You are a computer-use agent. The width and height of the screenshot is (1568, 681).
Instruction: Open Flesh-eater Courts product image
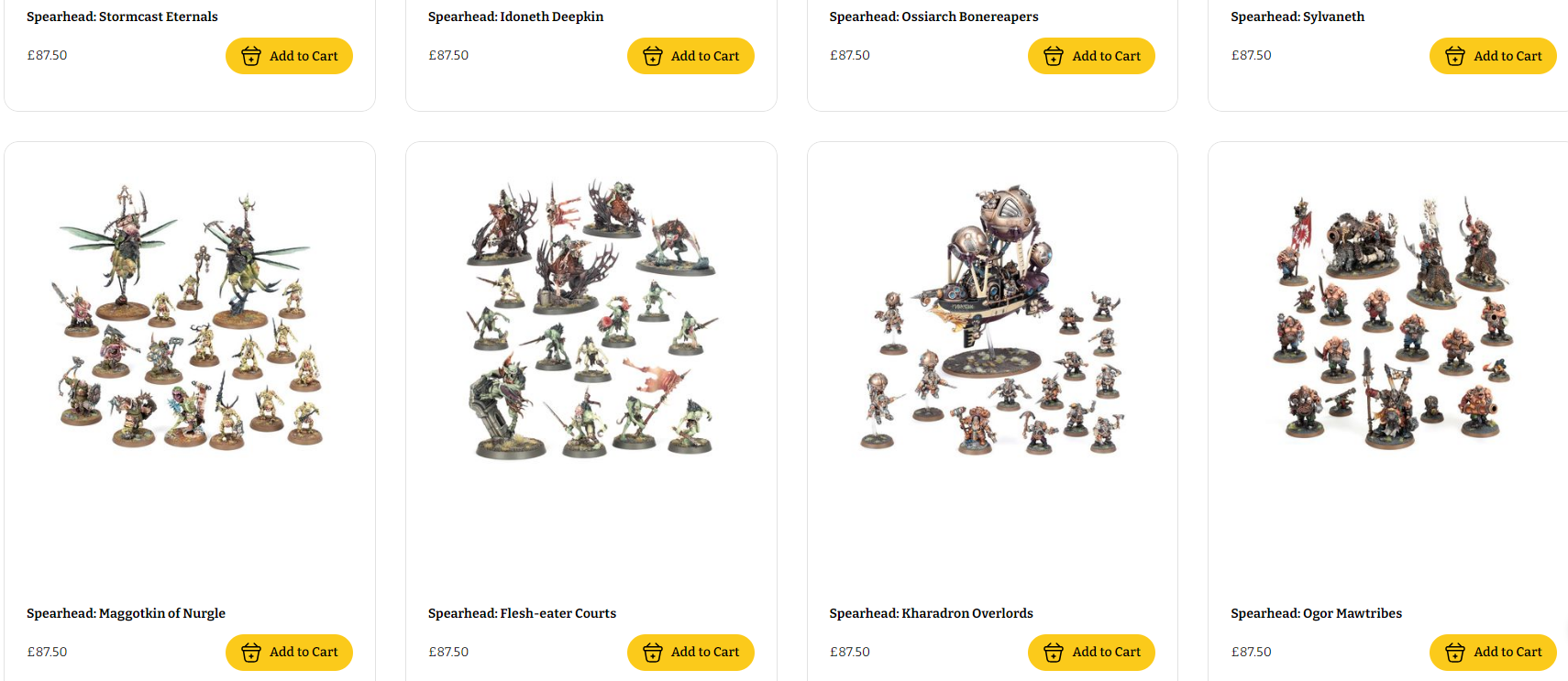point(591,317)
